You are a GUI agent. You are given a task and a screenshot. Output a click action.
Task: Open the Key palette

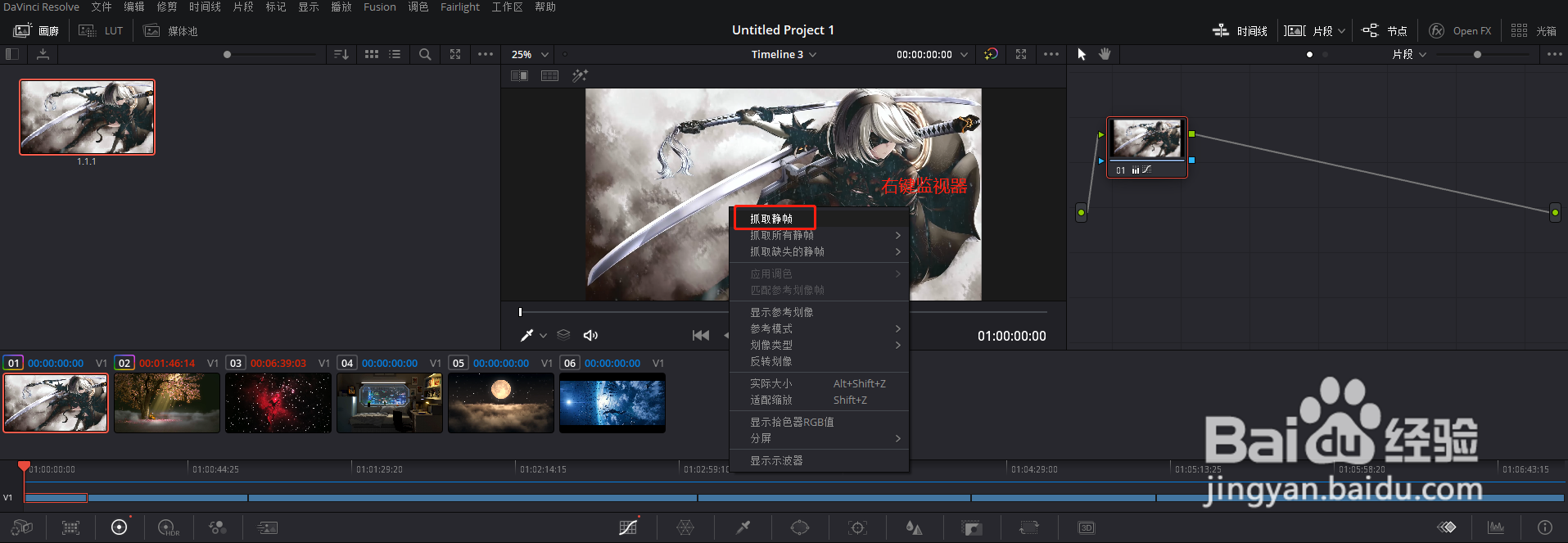972,527
